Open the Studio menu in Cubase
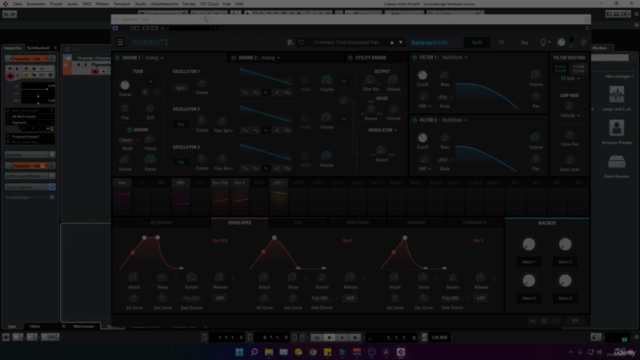Image resolution: width=640 pixels, height=360 pixels. tap(140, 4)
